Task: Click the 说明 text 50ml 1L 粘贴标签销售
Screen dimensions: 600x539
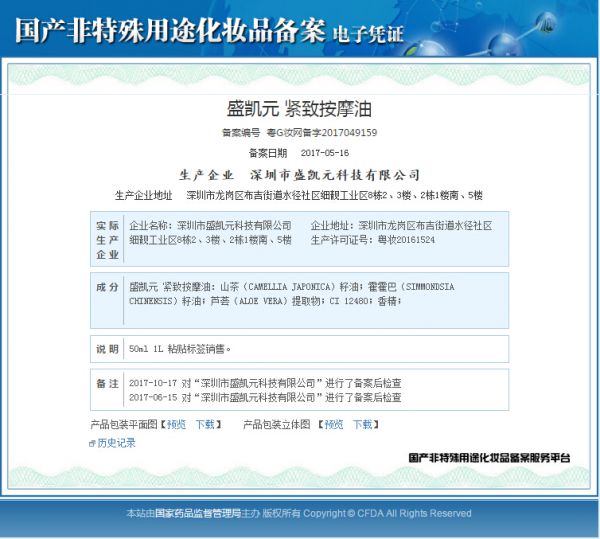Action: [x=180, y=349]
